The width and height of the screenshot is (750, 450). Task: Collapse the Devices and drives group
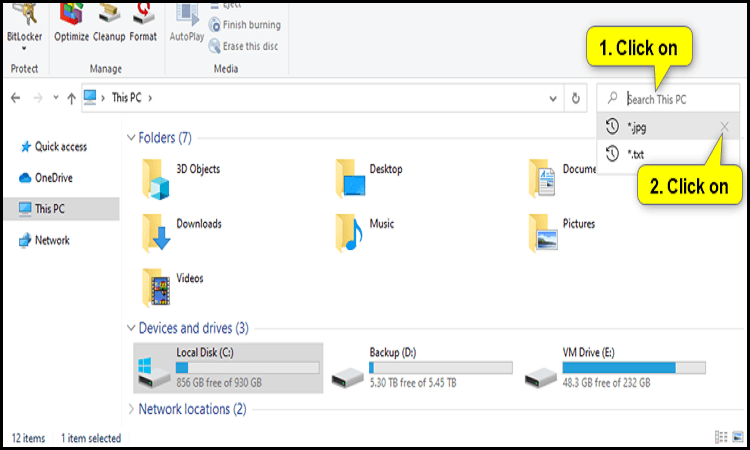coord(132,328)
